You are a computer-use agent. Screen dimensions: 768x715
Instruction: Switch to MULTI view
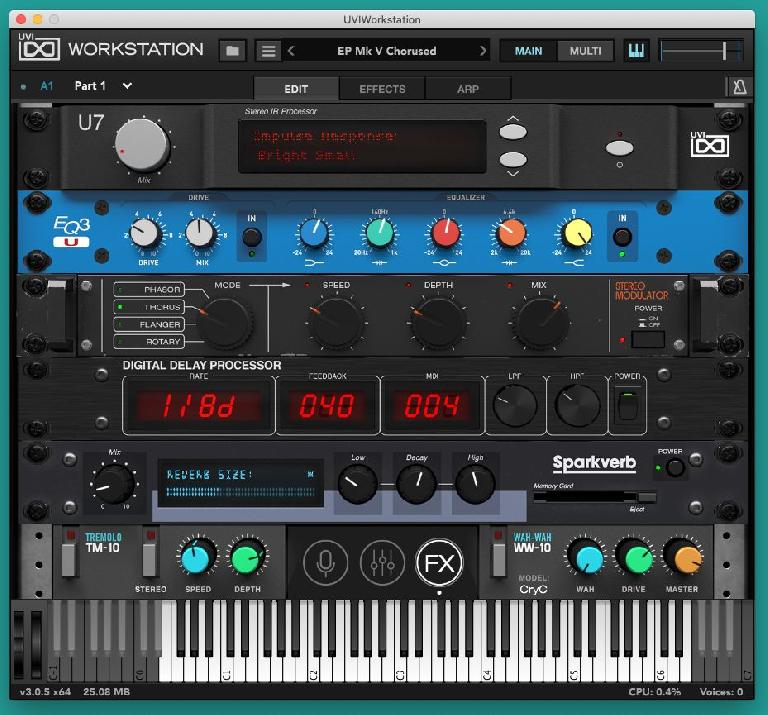pos(585,51)
